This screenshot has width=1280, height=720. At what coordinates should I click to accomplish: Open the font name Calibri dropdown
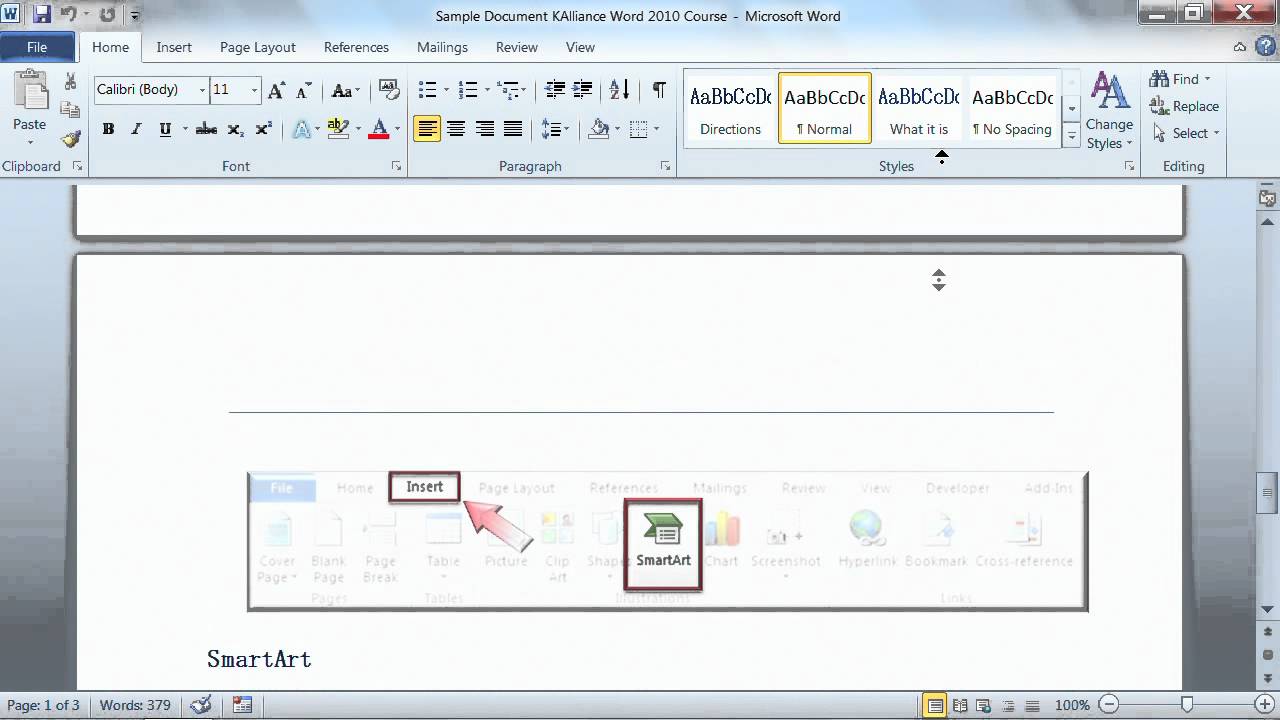click(x=202, y=90)
